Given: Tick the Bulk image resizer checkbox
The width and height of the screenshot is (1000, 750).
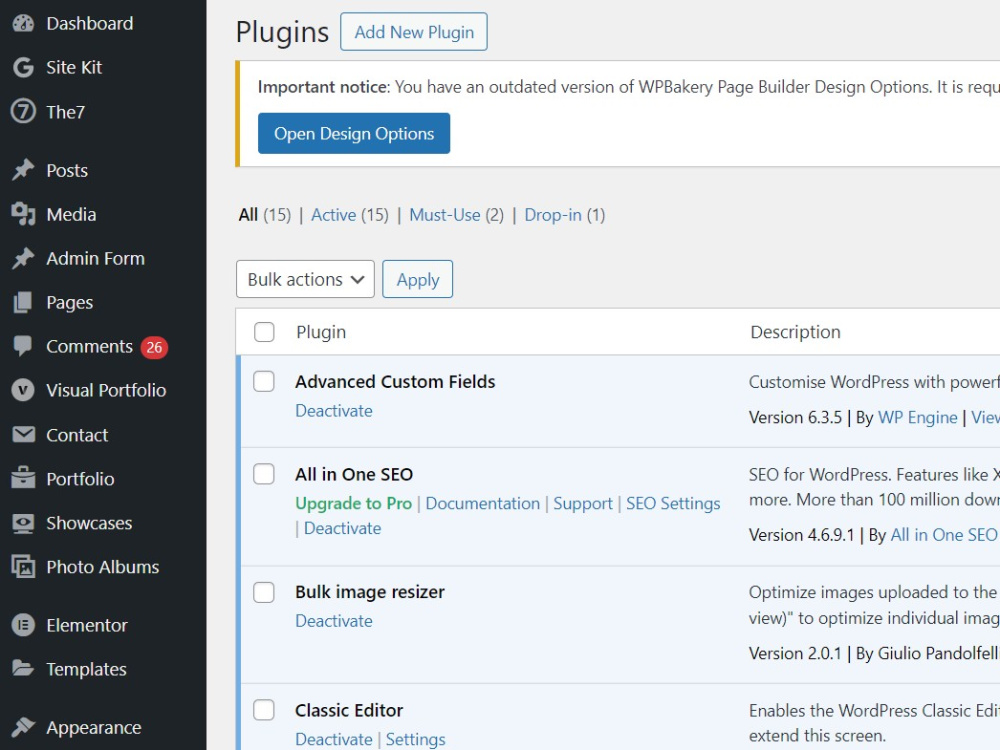Looking at the screenshot, I should [x=264, y=592].
